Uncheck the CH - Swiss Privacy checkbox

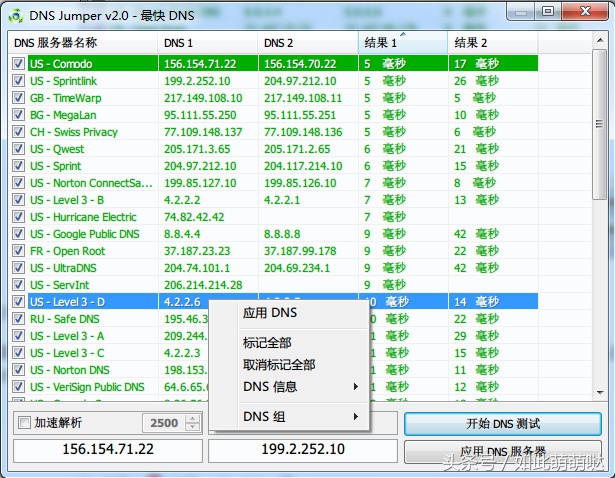coord(18,132)
